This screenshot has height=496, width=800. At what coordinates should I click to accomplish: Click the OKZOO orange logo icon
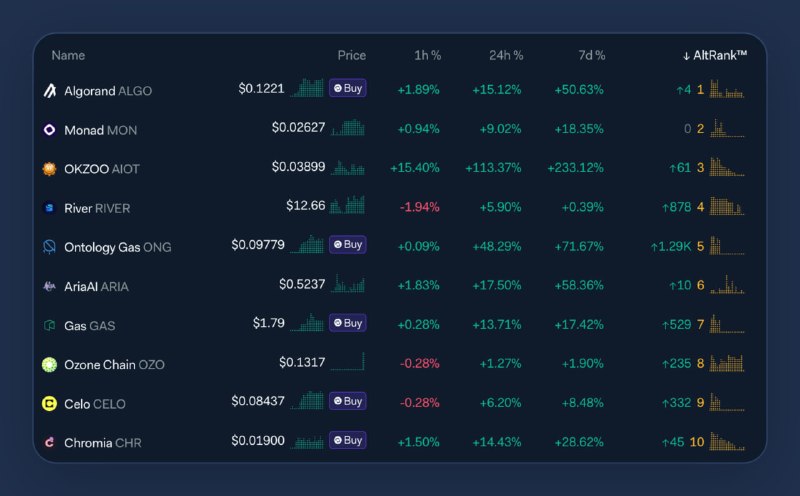coord(49,169)
